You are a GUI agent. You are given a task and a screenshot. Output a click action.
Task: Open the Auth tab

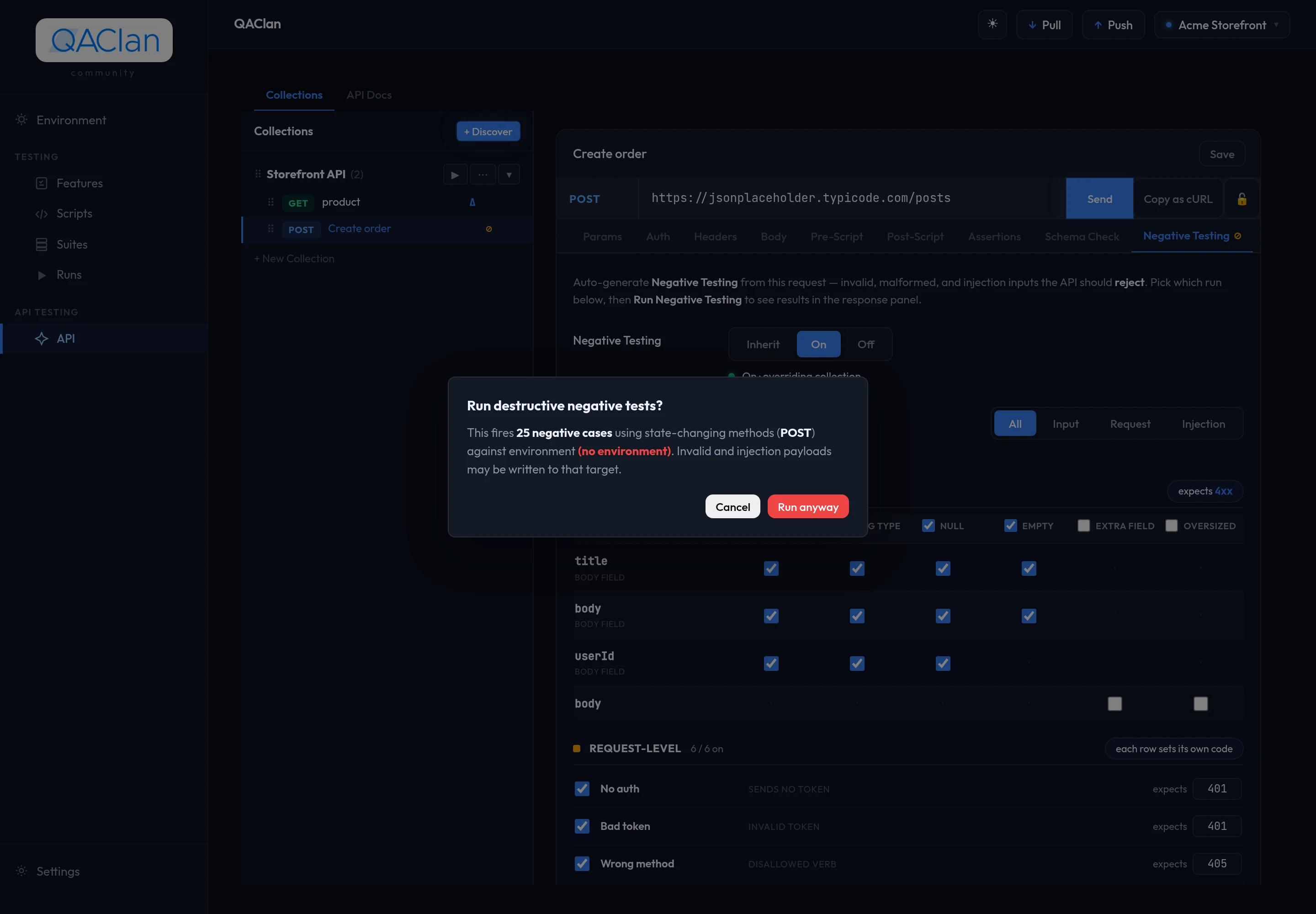658,237
